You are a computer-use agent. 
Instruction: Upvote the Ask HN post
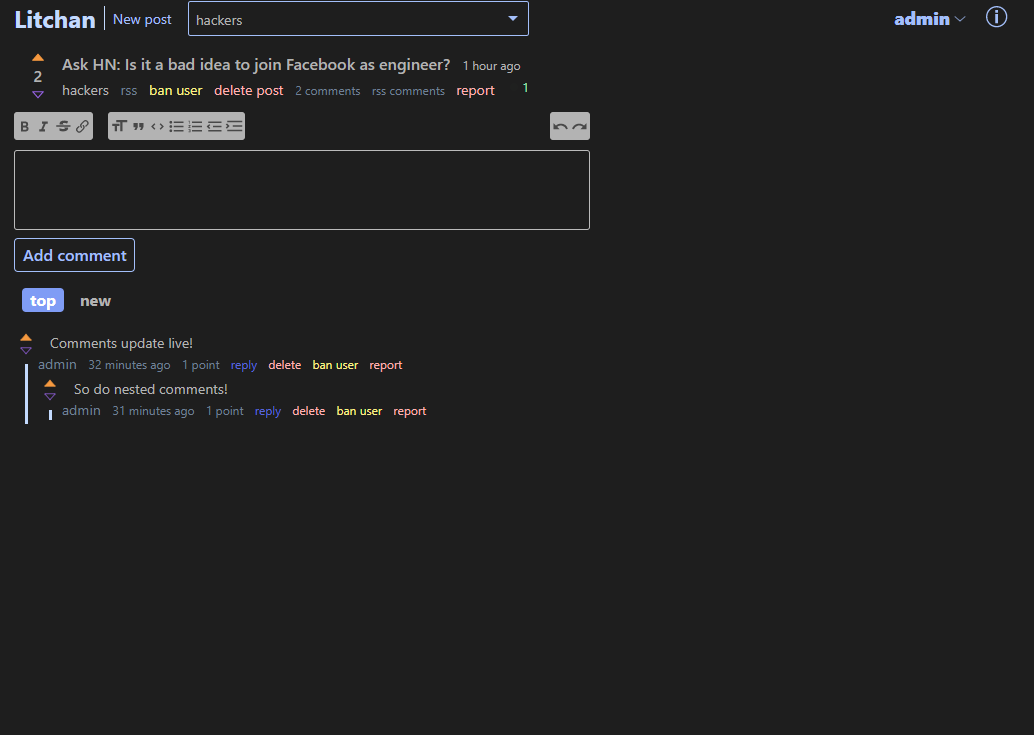[x=38, y=58]
